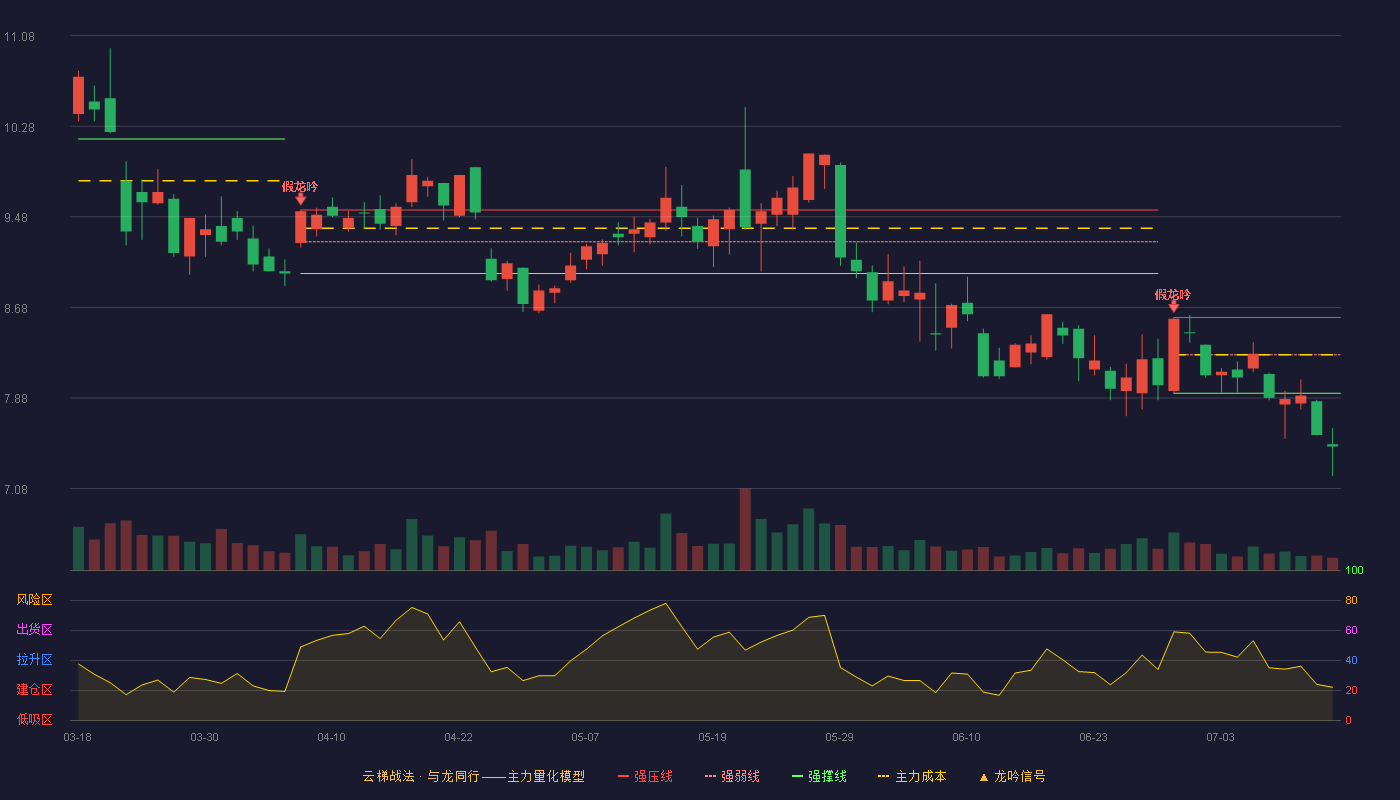Select the 出货区 zone label
Viewport: 1400px width, 800px height.
(34, 630)
